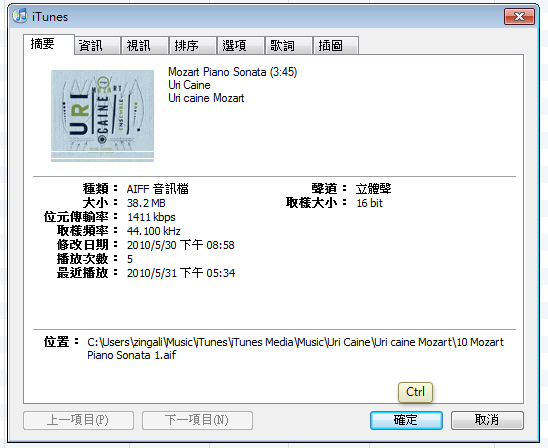Click the 上一項目(P) previous button
This screenshot has height=448, width=548.
tap(78, 420)
